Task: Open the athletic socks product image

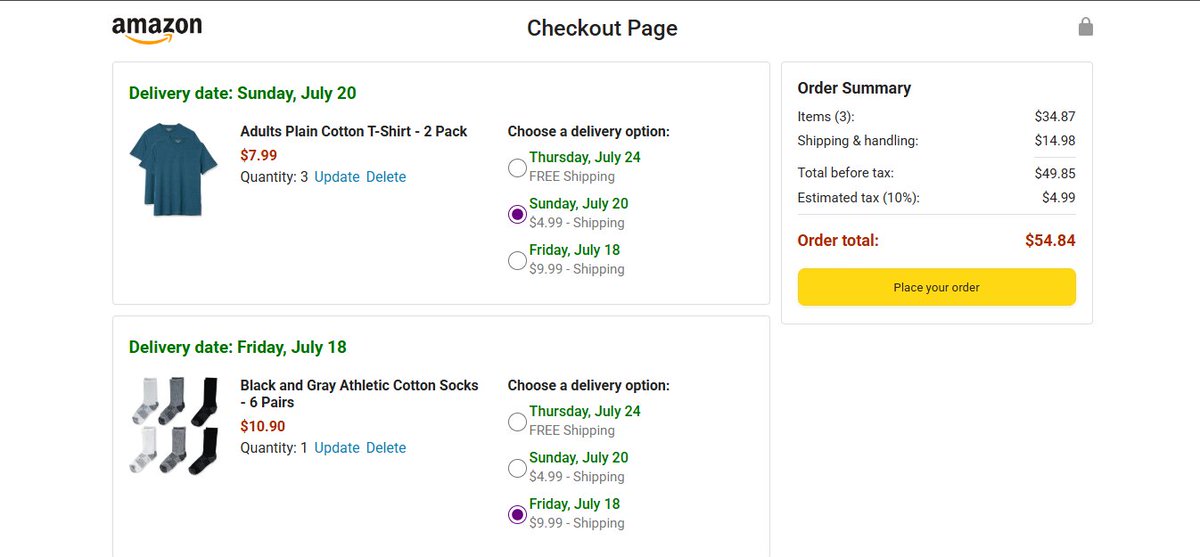Action: pyautogui.click(x=174, y=424)
